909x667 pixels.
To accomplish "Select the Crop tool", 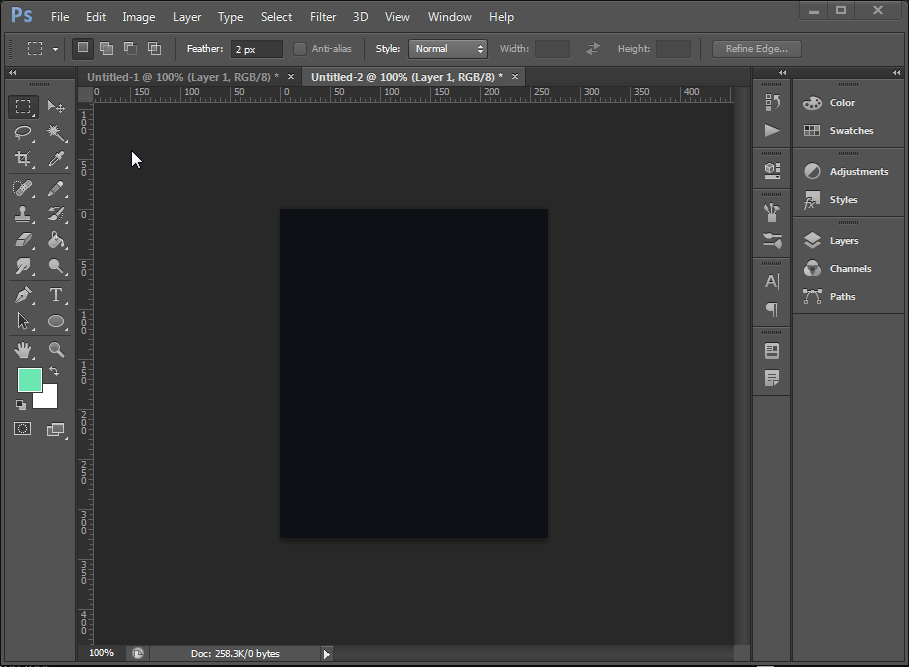I will 24,160.
